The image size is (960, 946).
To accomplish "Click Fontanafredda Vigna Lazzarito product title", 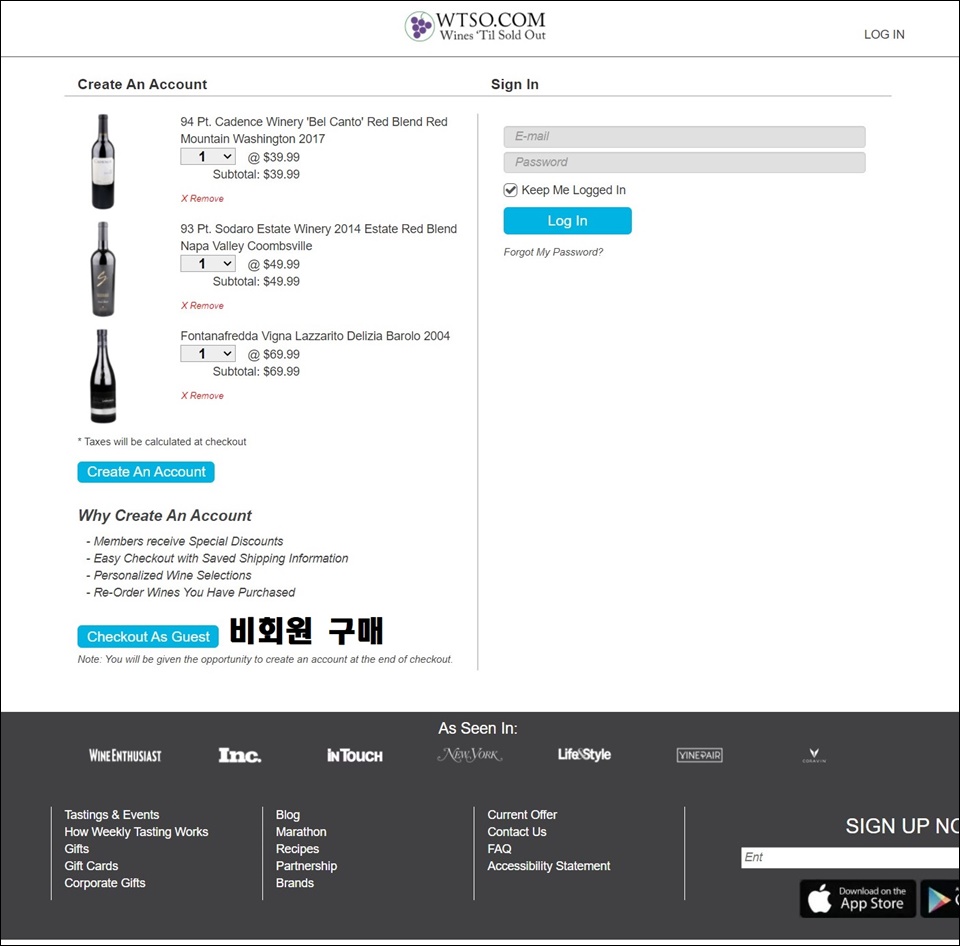I will (x=315, y=336).
